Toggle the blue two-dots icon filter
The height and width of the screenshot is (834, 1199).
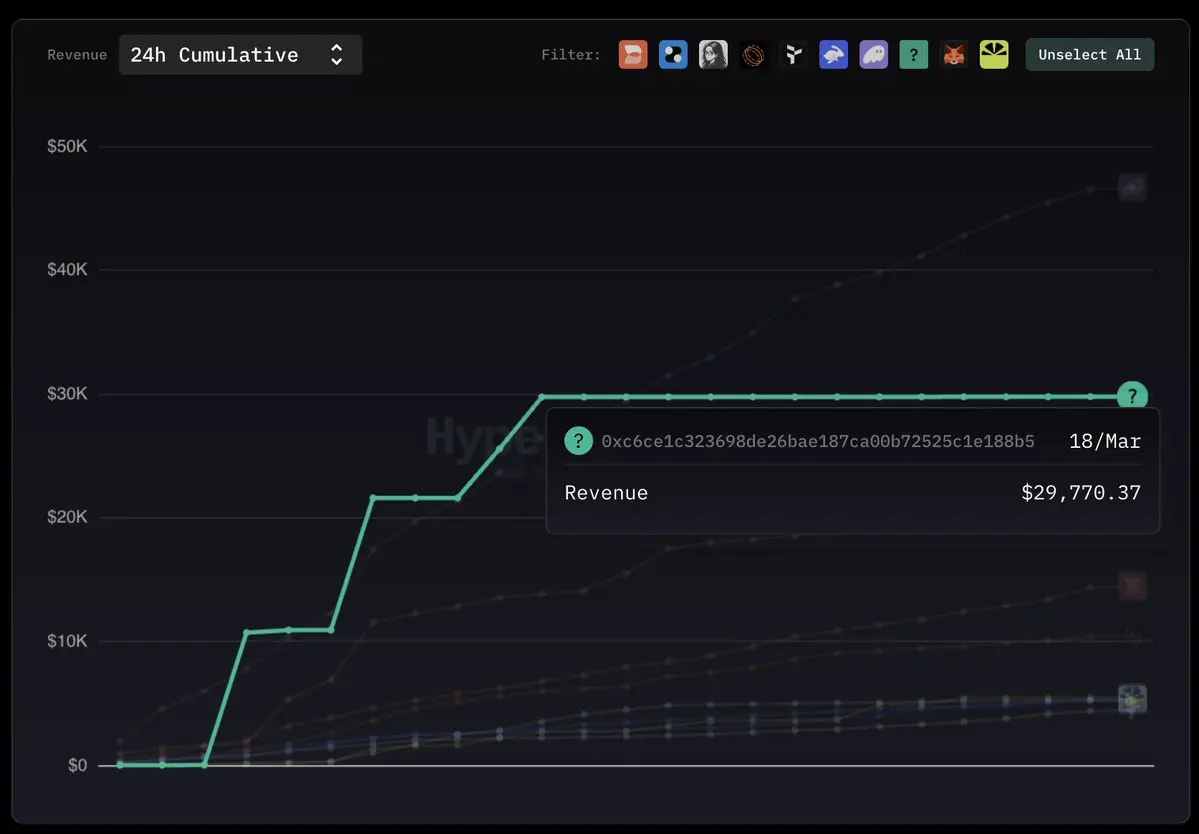tap(673, 54)
